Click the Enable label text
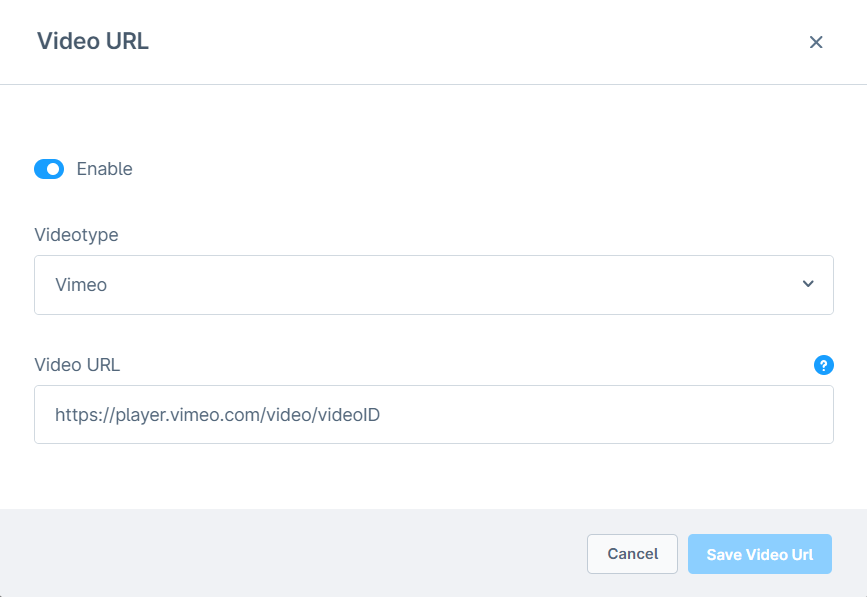The height and width of the screenshot is (597, 867). tap(105, 169)
